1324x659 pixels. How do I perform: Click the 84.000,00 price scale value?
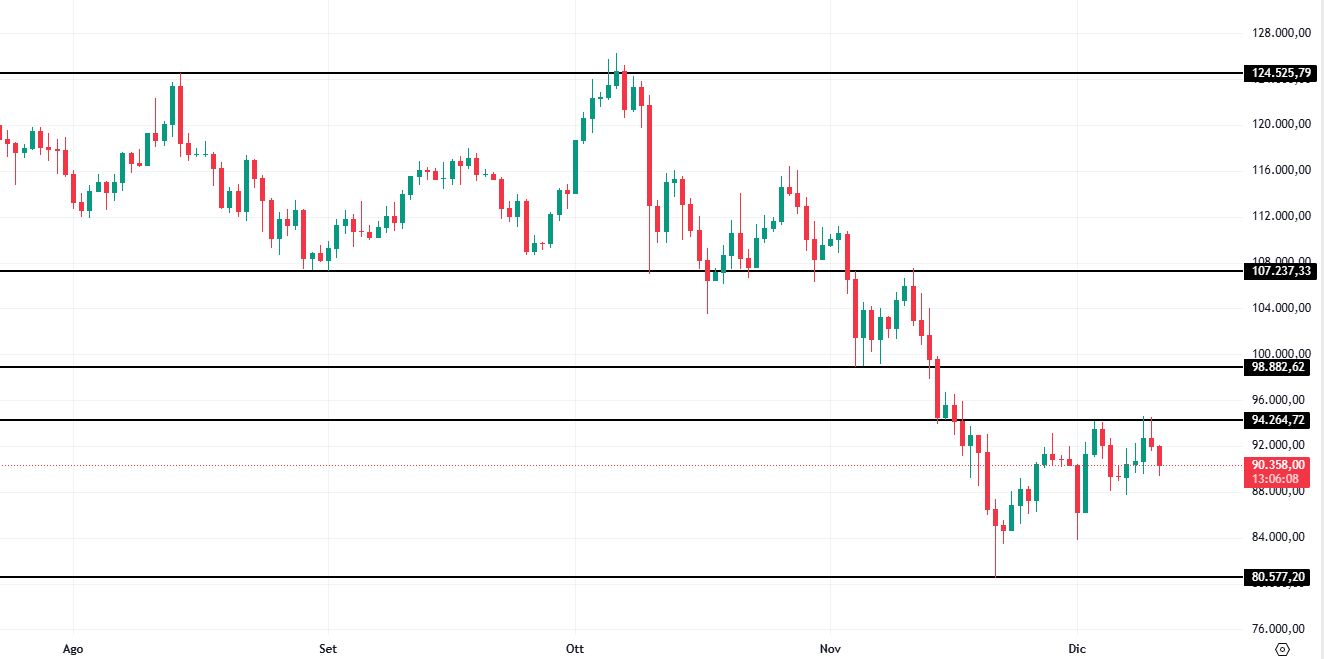point(1280,538)
